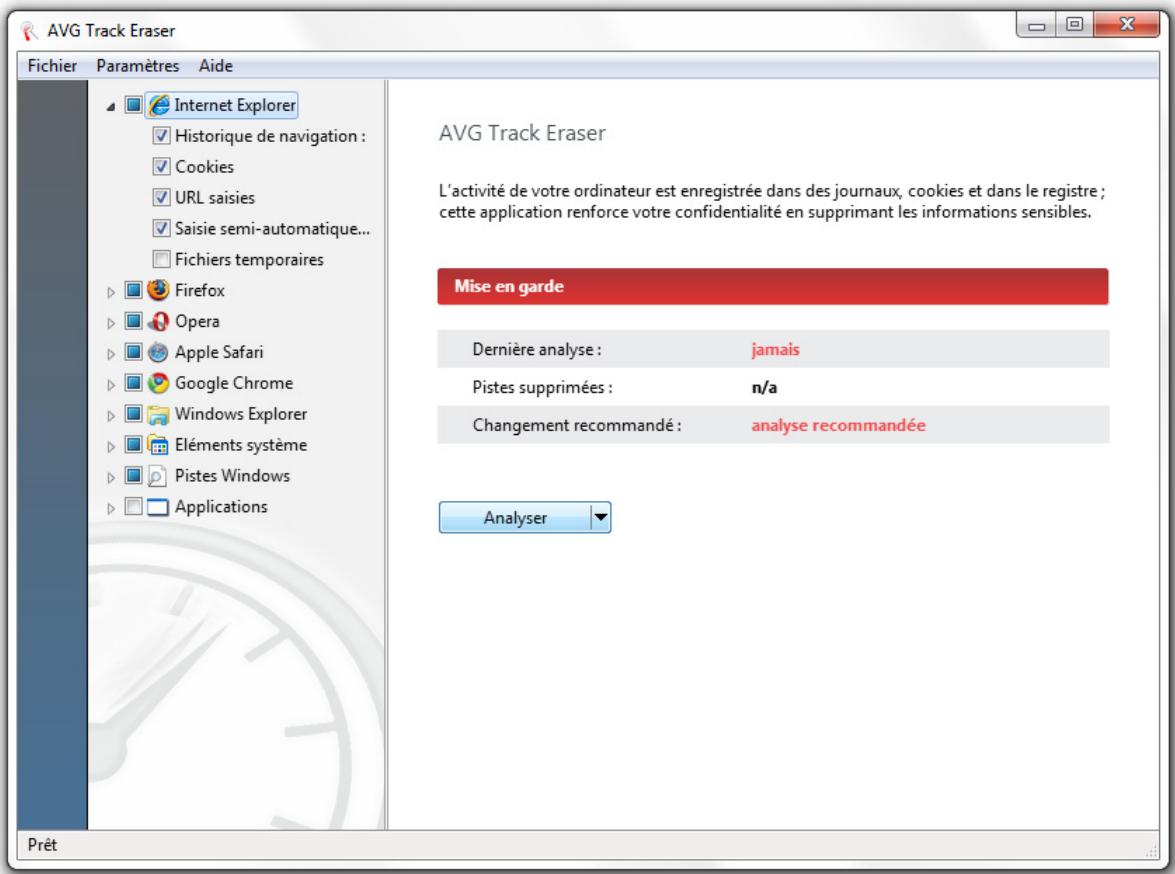Select the Applications label

click(221, 507)
